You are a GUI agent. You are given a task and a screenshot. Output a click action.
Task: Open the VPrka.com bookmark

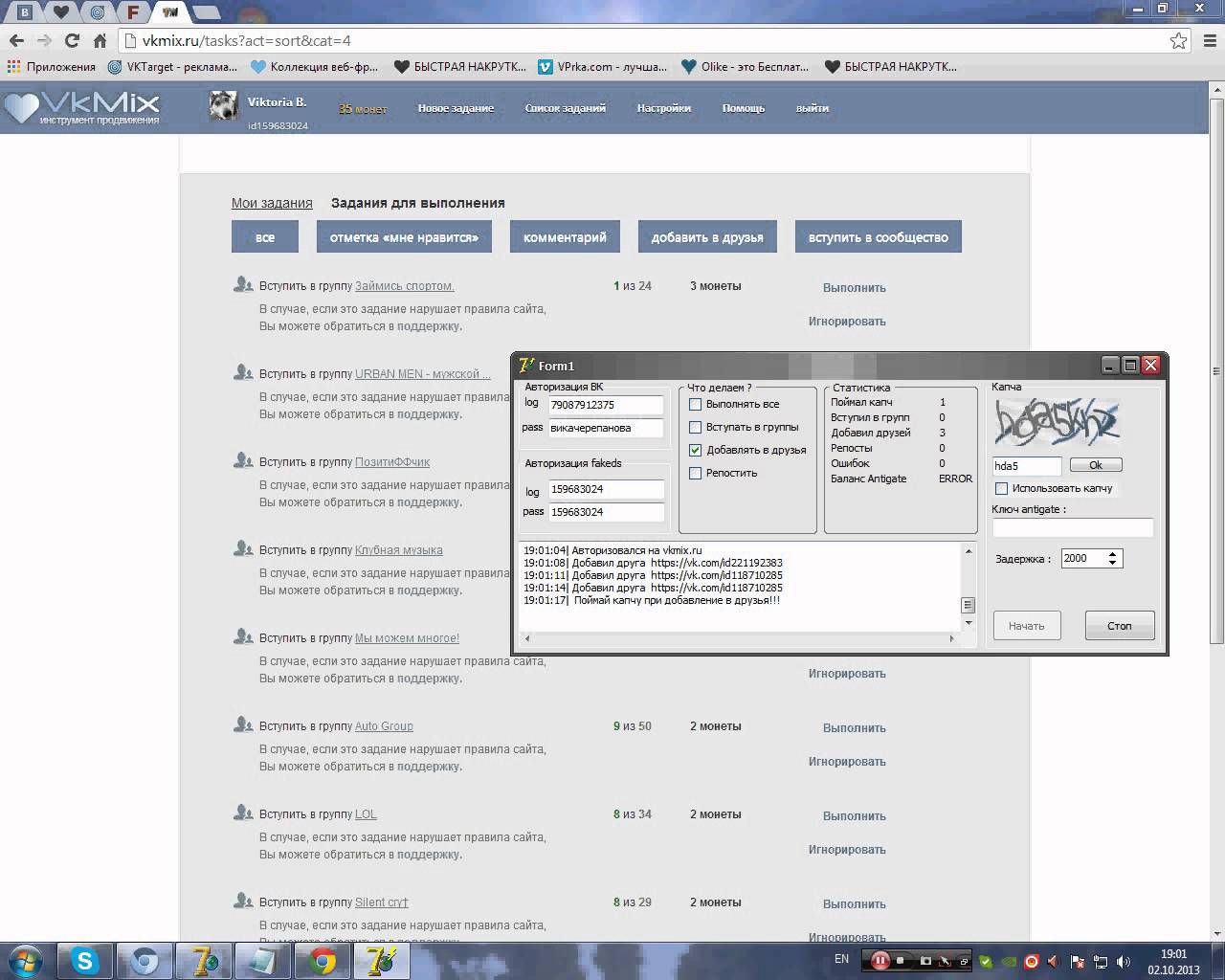602,67
